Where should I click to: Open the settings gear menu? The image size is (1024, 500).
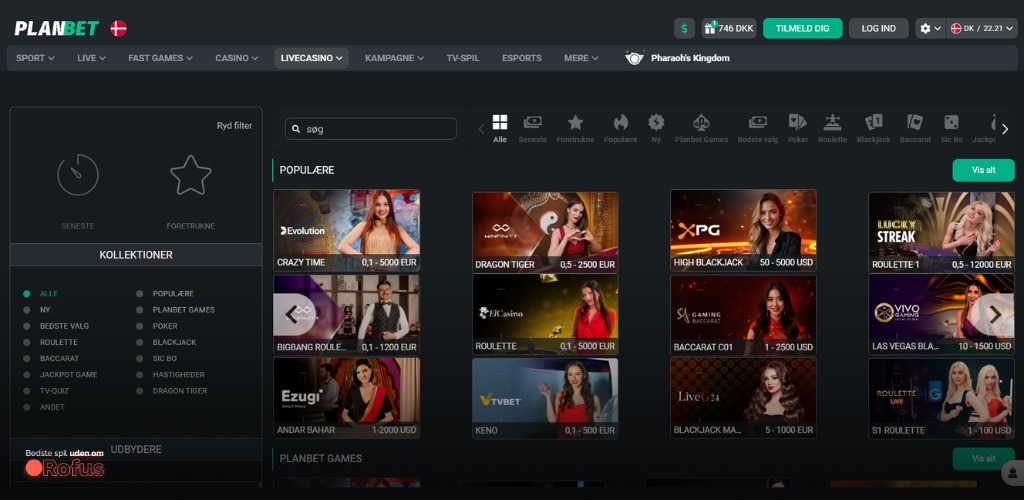pos(930,28)
